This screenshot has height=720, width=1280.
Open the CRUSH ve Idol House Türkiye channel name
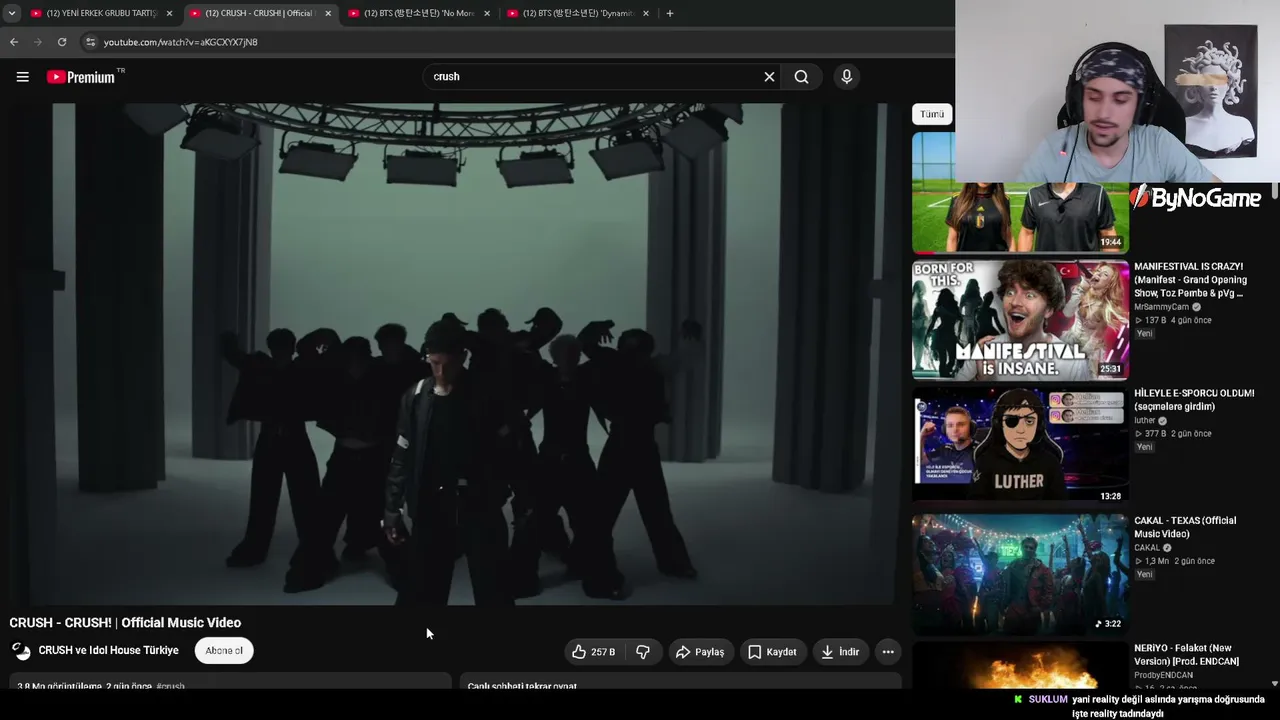[108, 650]
